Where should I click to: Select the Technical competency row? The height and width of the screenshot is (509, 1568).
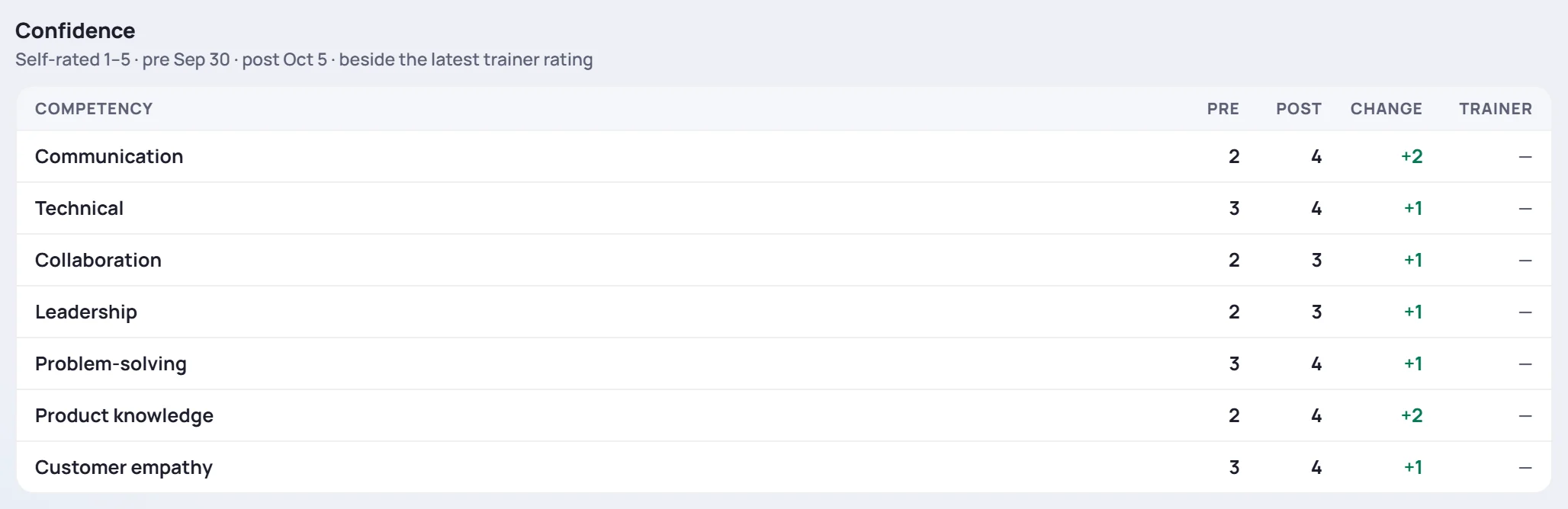(x=784, y=208)
